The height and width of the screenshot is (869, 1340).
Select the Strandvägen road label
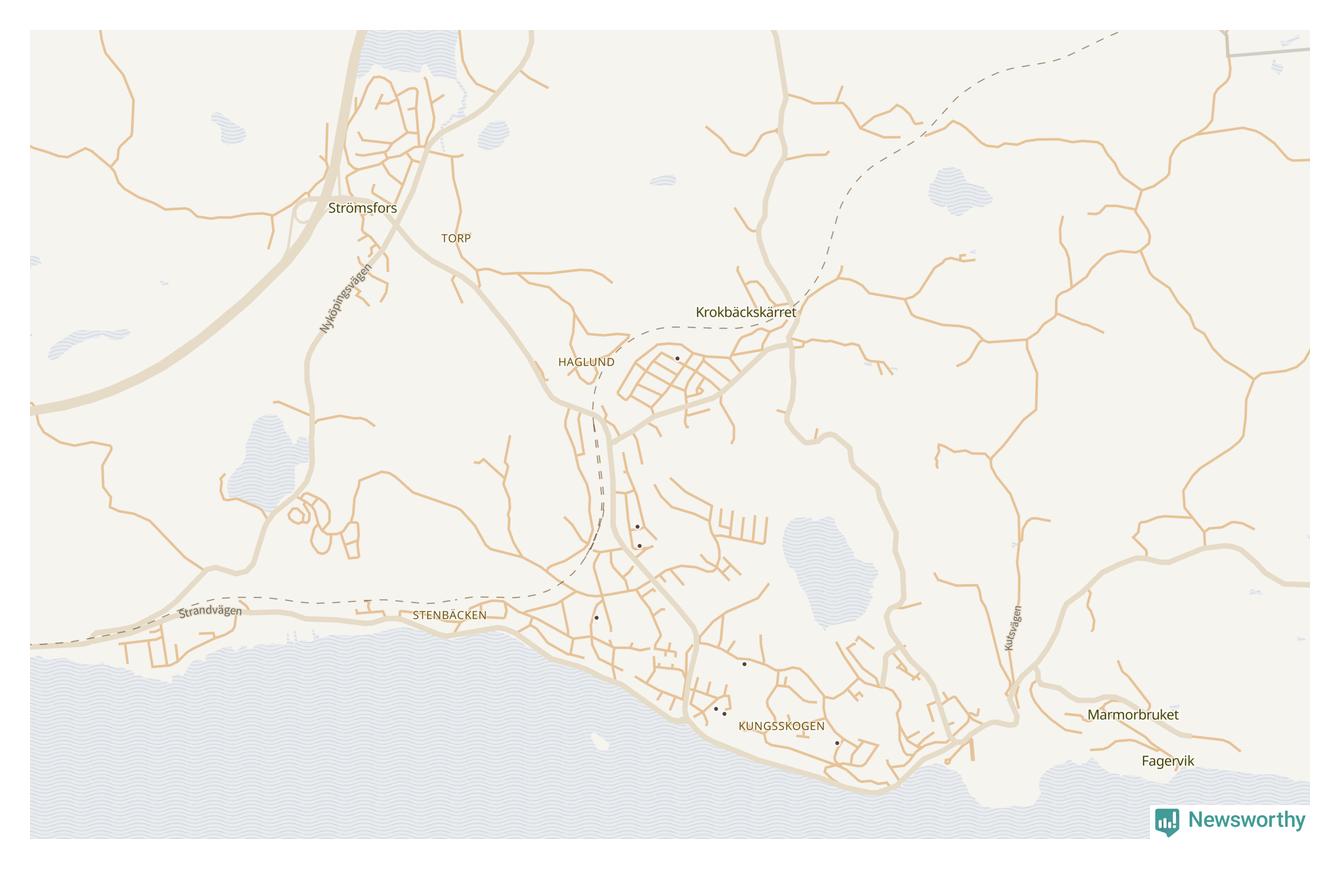click(210, 611)
